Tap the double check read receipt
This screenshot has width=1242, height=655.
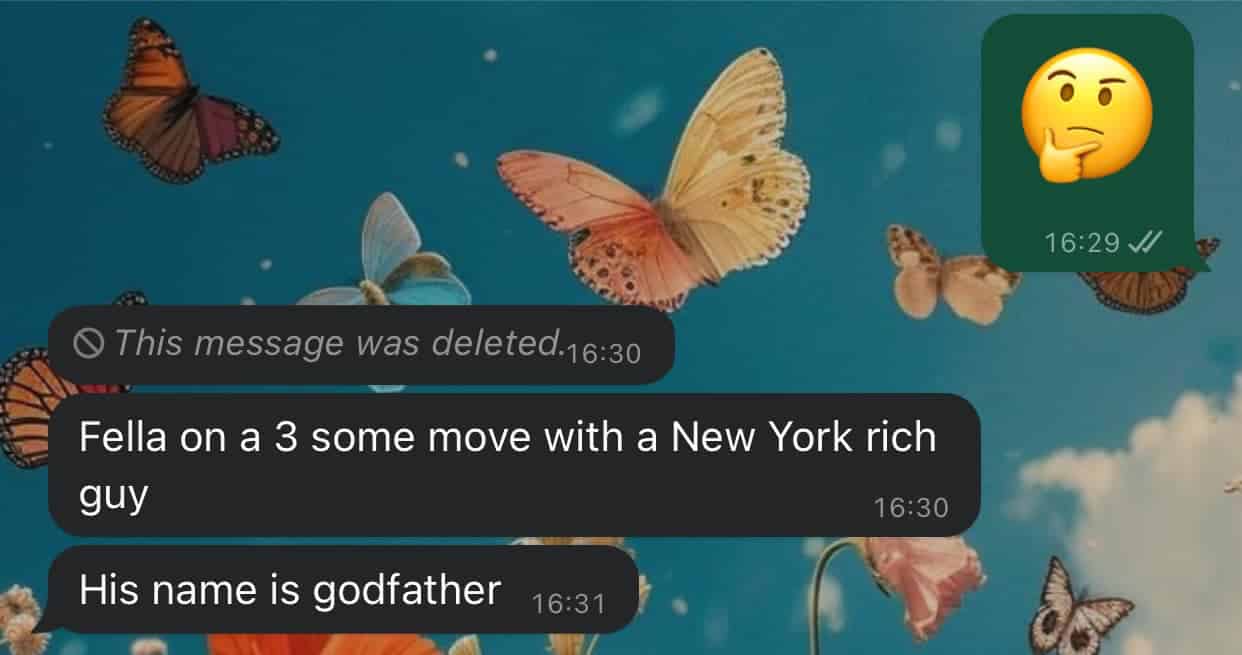[x=1142, y=243]
